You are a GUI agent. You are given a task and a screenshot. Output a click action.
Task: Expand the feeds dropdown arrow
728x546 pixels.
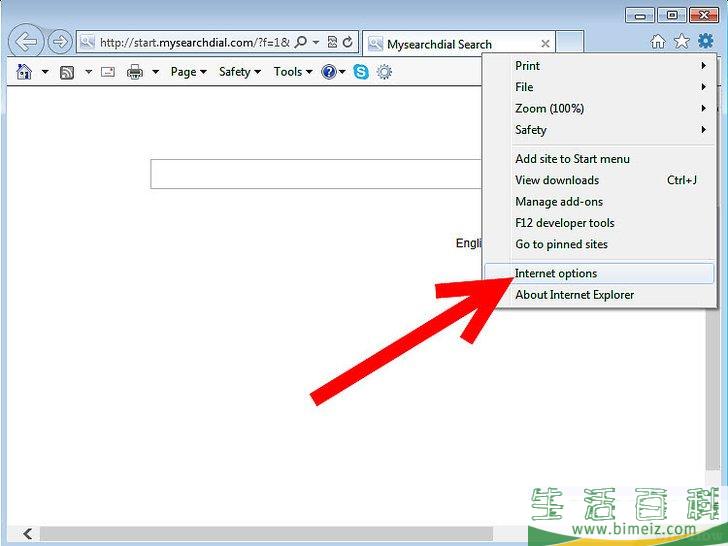[88, 72]
